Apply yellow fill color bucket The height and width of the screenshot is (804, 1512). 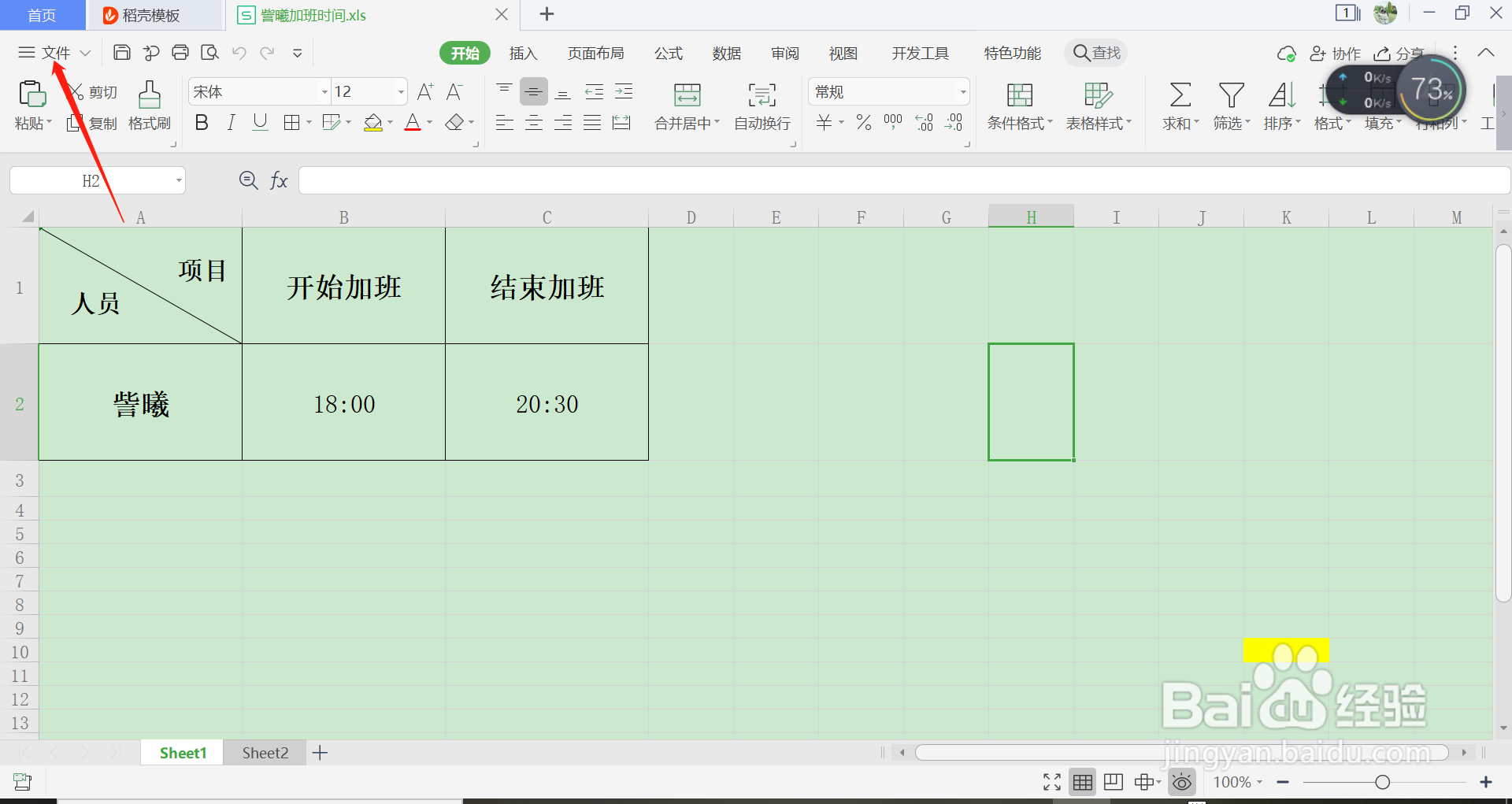373,123
